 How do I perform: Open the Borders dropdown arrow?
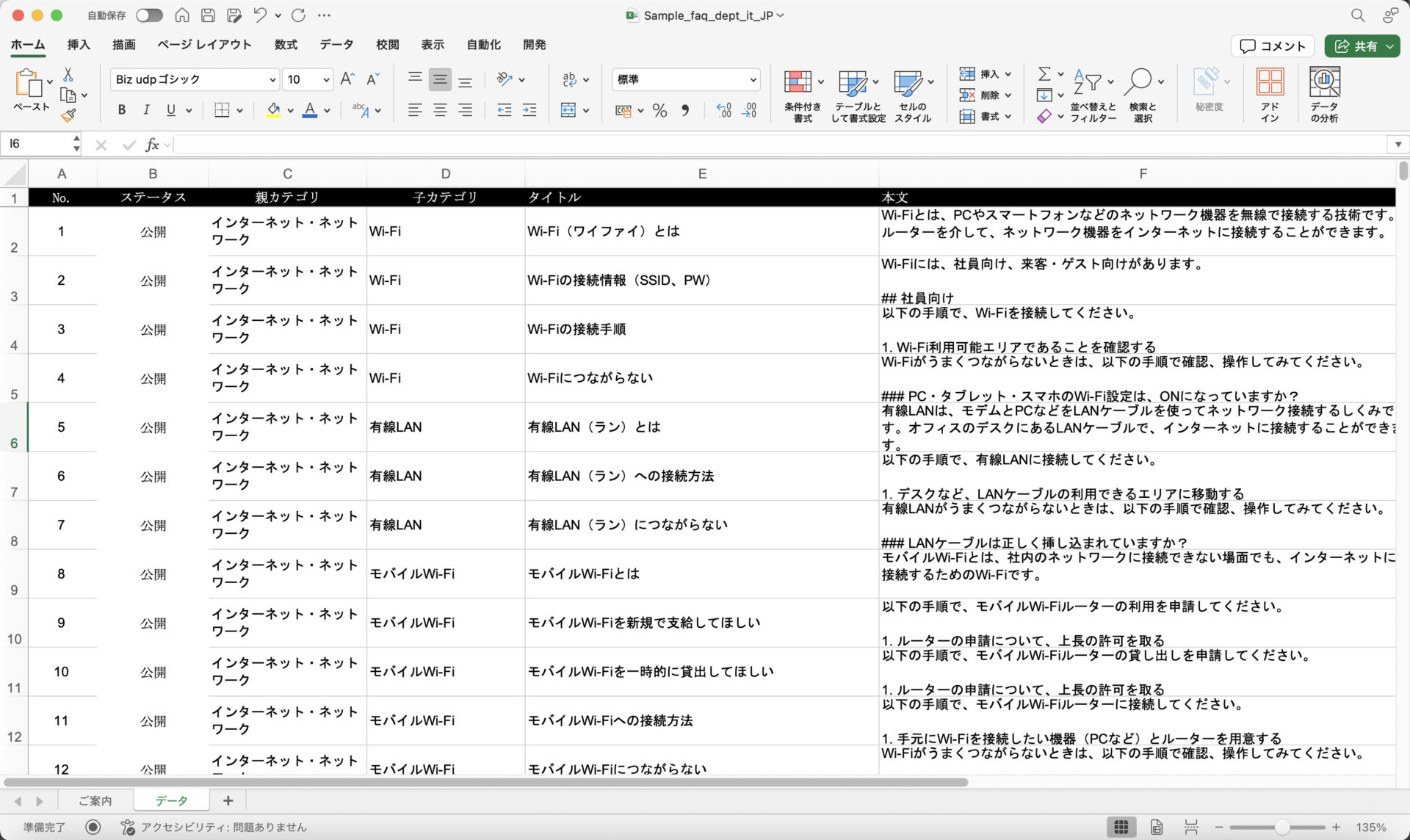pyautogui.click(x=239, y=111)
